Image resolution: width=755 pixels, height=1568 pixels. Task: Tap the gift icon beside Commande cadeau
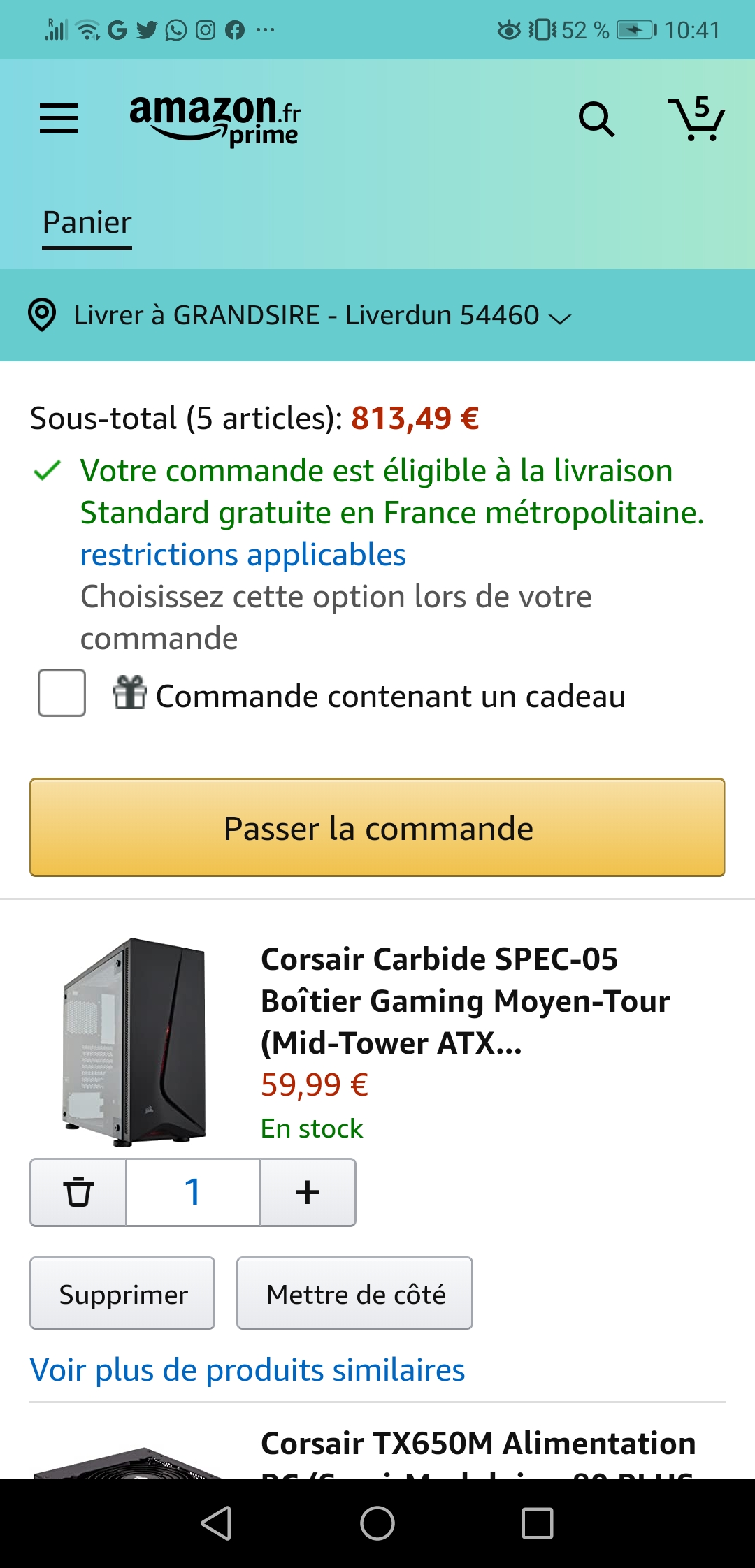point(130,692)
